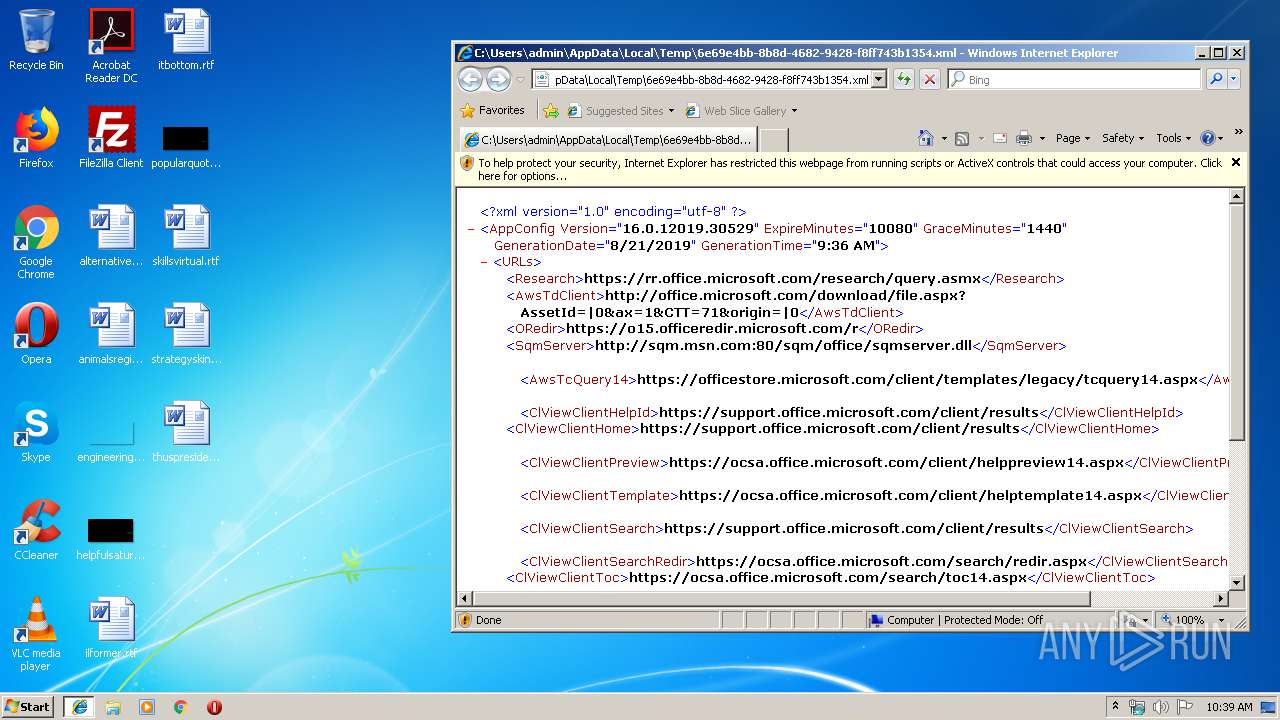Select the ilformer.rtf desktop file
Screen dimensions: 1280x720
point(111,628)
